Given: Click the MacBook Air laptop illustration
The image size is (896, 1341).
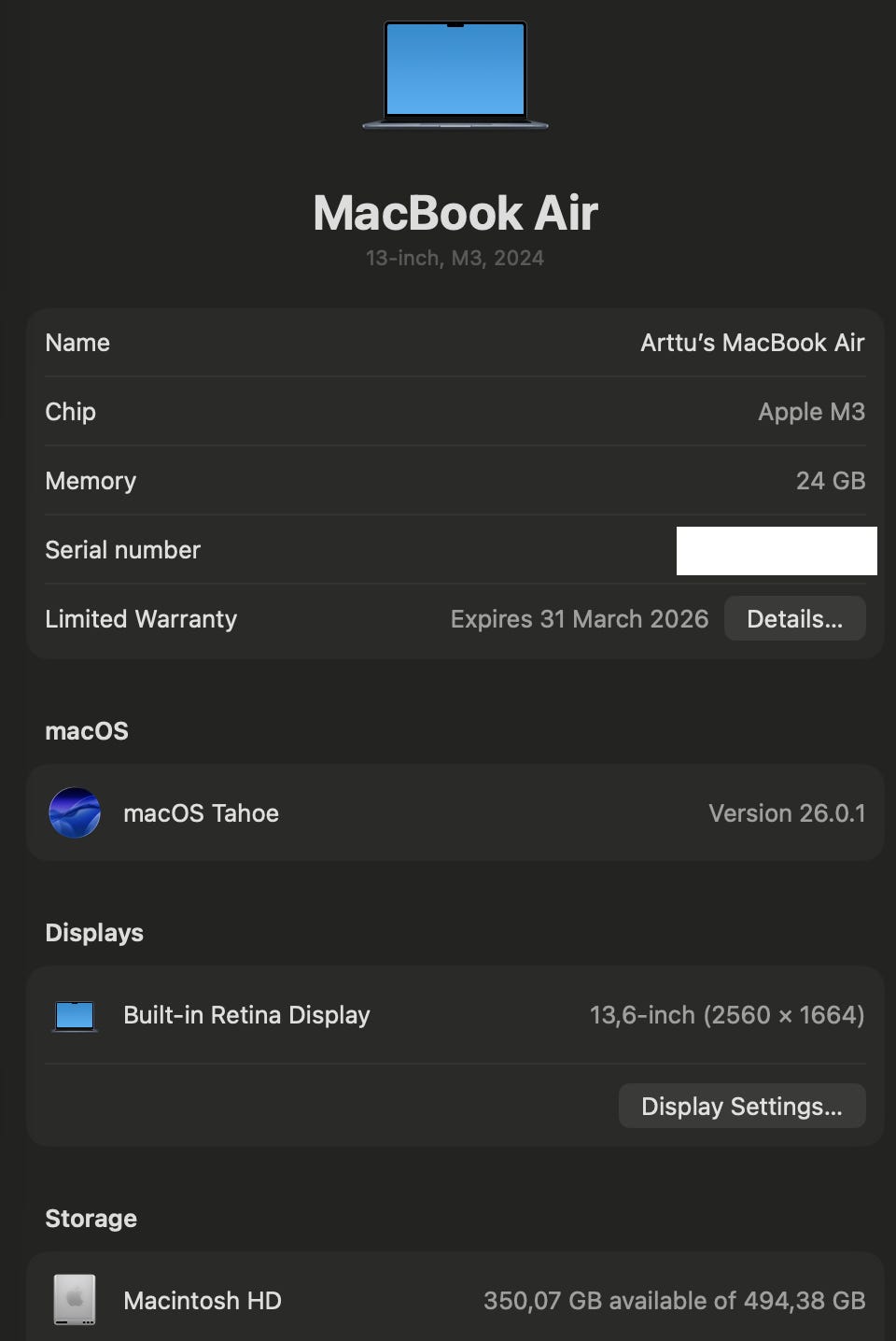Looking at the screenshot, I should 455,75.
